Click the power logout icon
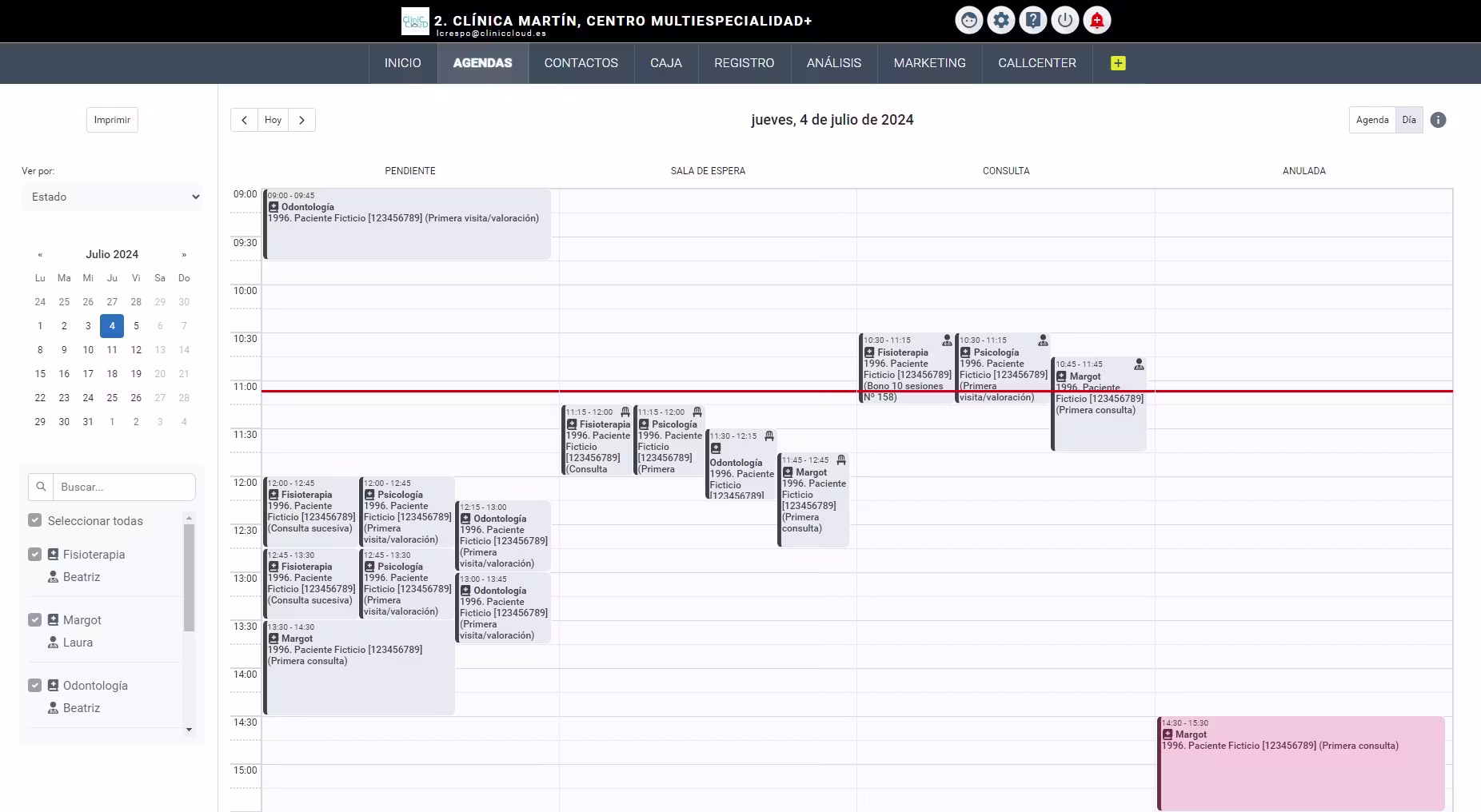The height and width of the screenshot is (812, 1481). click(1064, 20)
